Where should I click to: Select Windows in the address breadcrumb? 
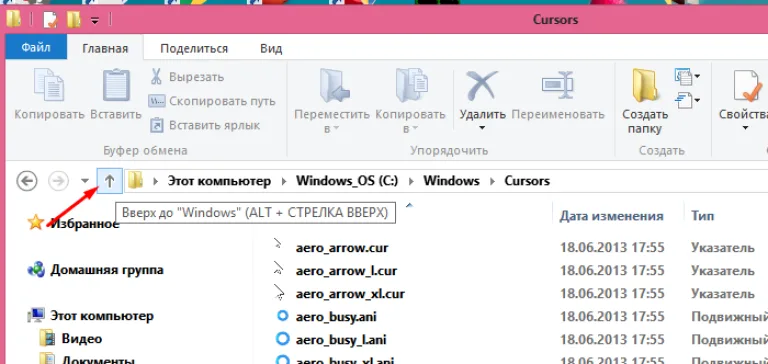pos(451,181)
